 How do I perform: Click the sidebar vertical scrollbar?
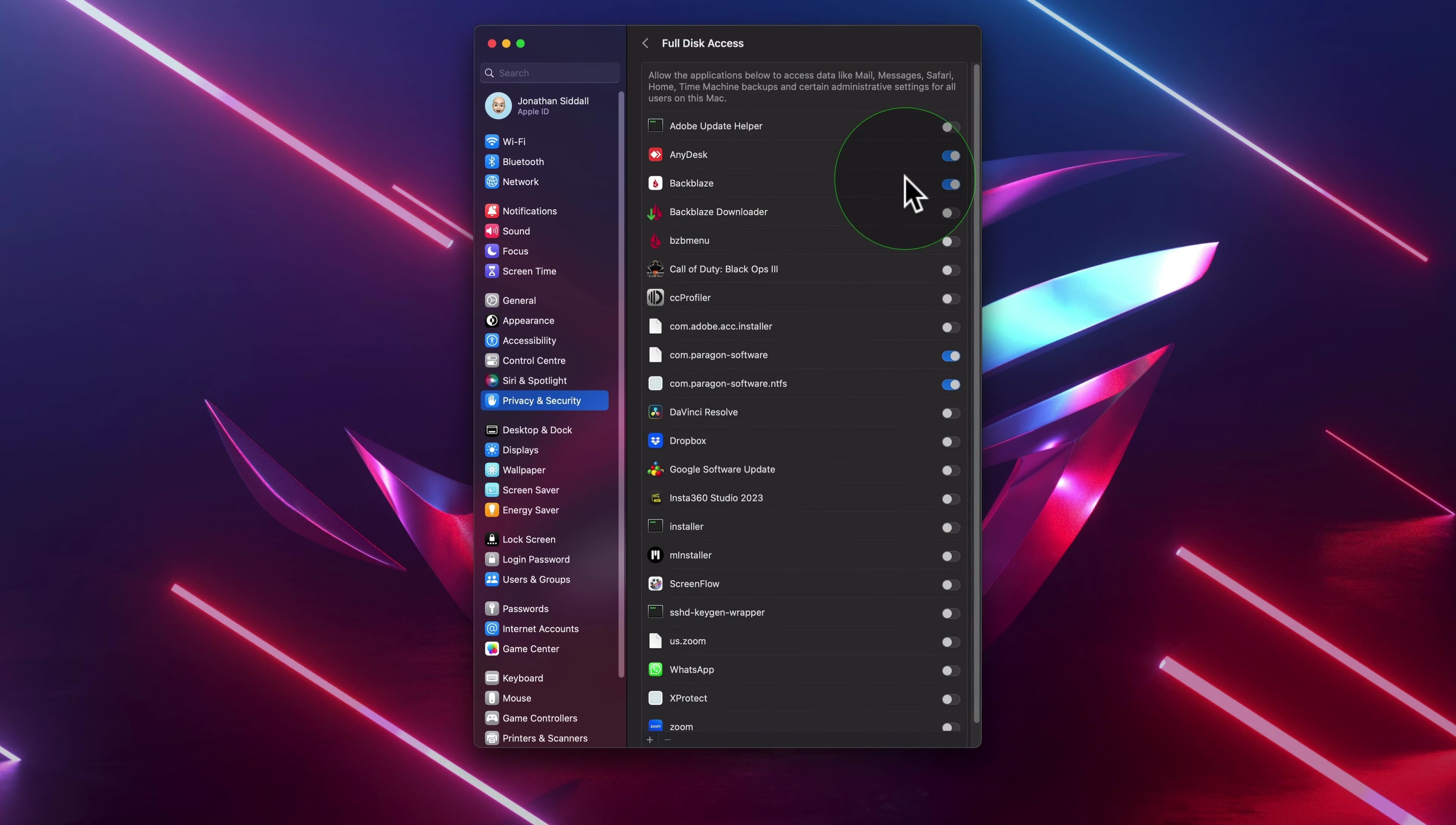621,384
